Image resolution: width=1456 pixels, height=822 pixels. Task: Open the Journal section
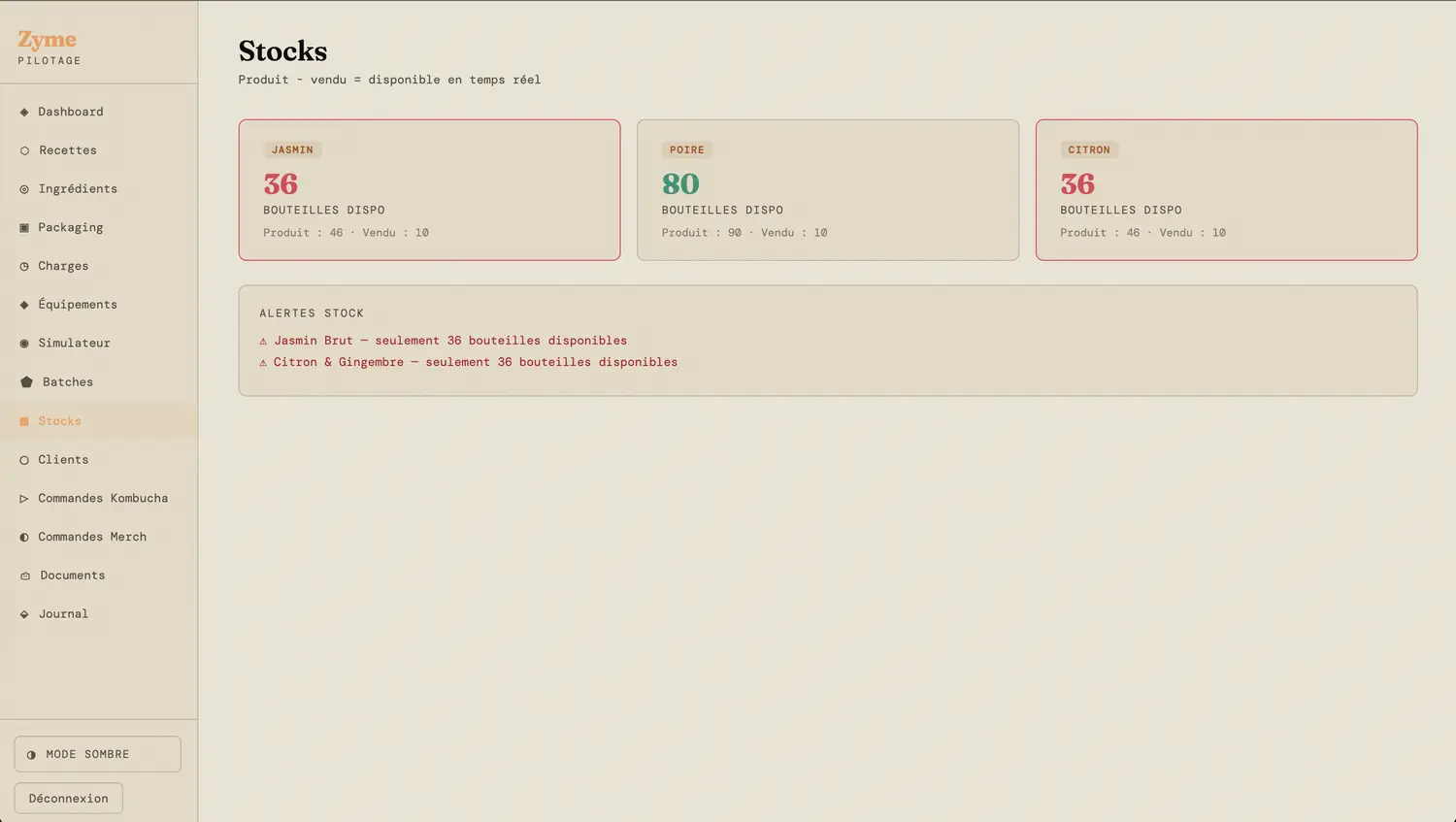pyautogui.click(x=99, y=614)
